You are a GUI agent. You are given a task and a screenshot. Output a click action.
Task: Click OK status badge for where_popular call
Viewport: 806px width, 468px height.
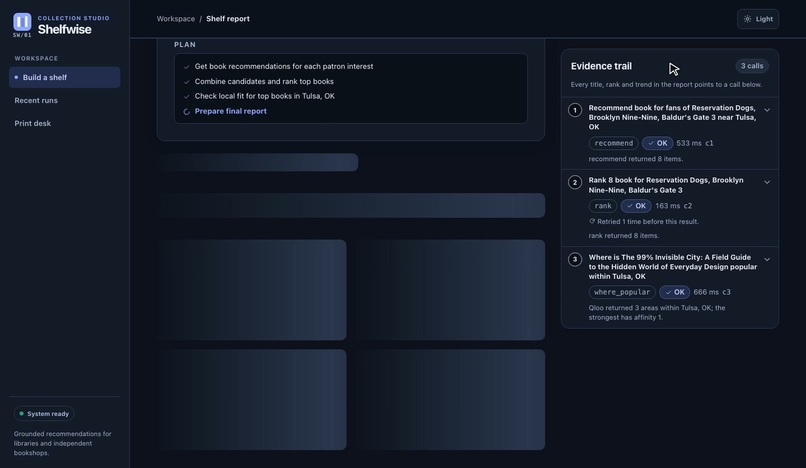[674, 292]
